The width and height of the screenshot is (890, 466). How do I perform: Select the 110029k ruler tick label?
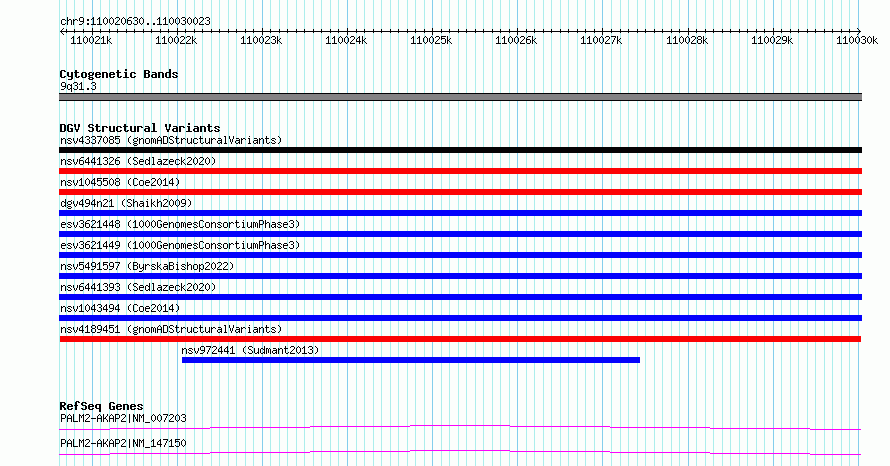(x=772, y=40)
